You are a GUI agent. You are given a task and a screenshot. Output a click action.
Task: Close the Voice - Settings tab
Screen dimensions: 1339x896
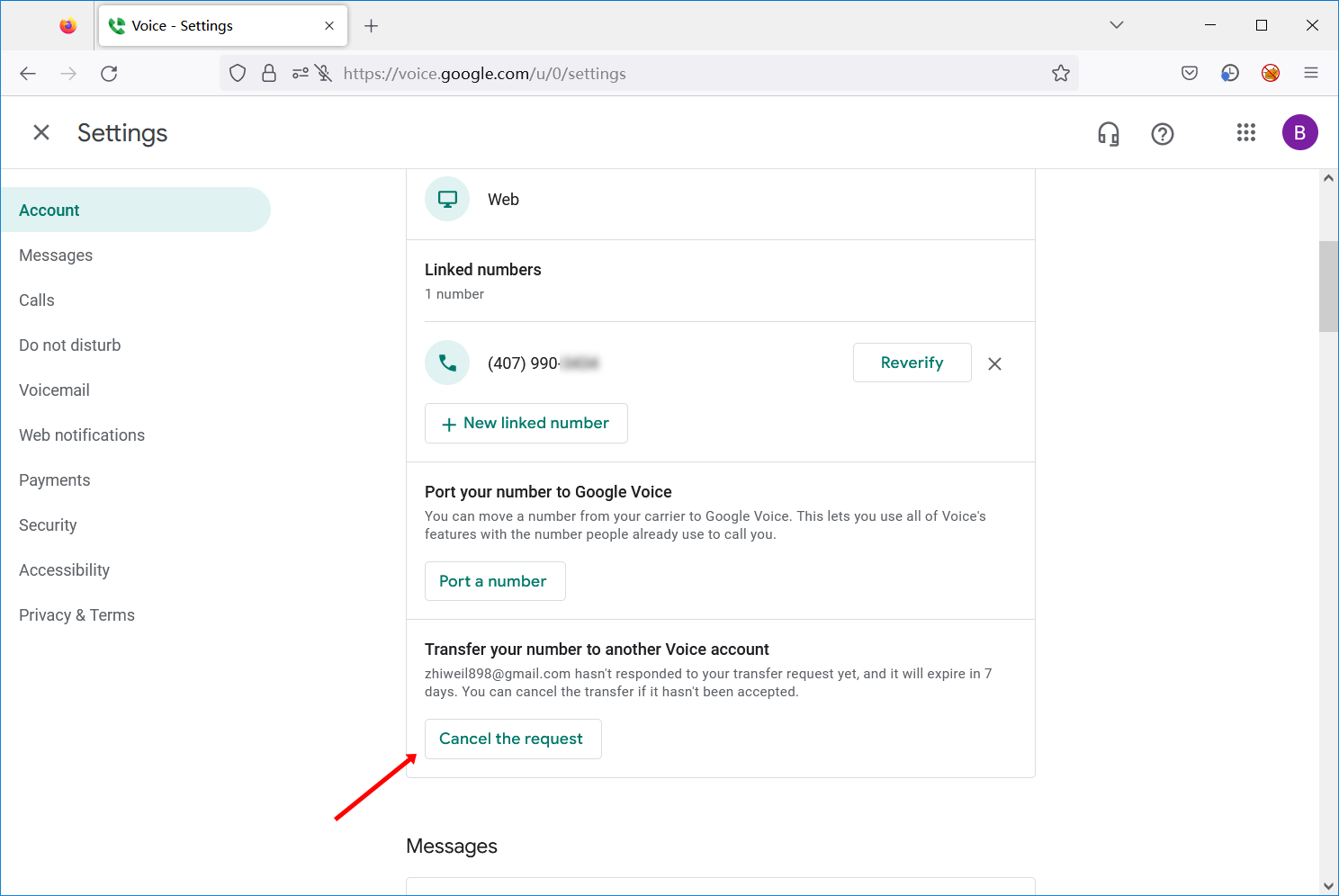click(329, 26)
